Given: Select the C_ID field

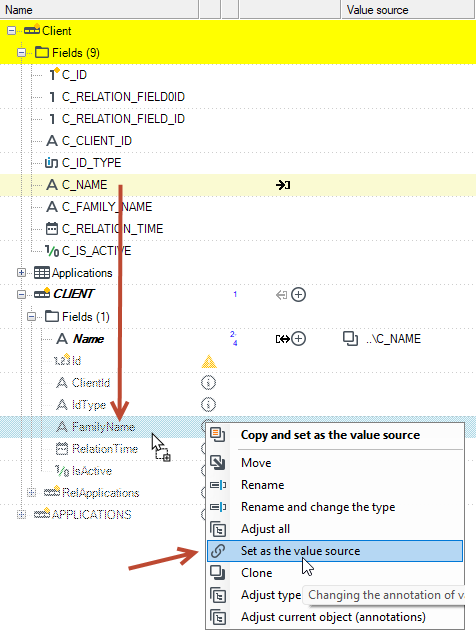Looking at the screenshot, I should pyautogui.click(x=74, y=75).
